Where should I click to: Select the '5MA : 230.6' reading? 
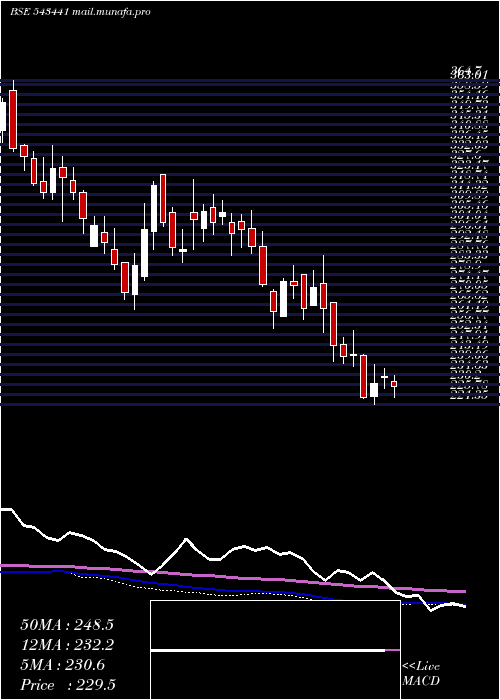coord(63,665)
